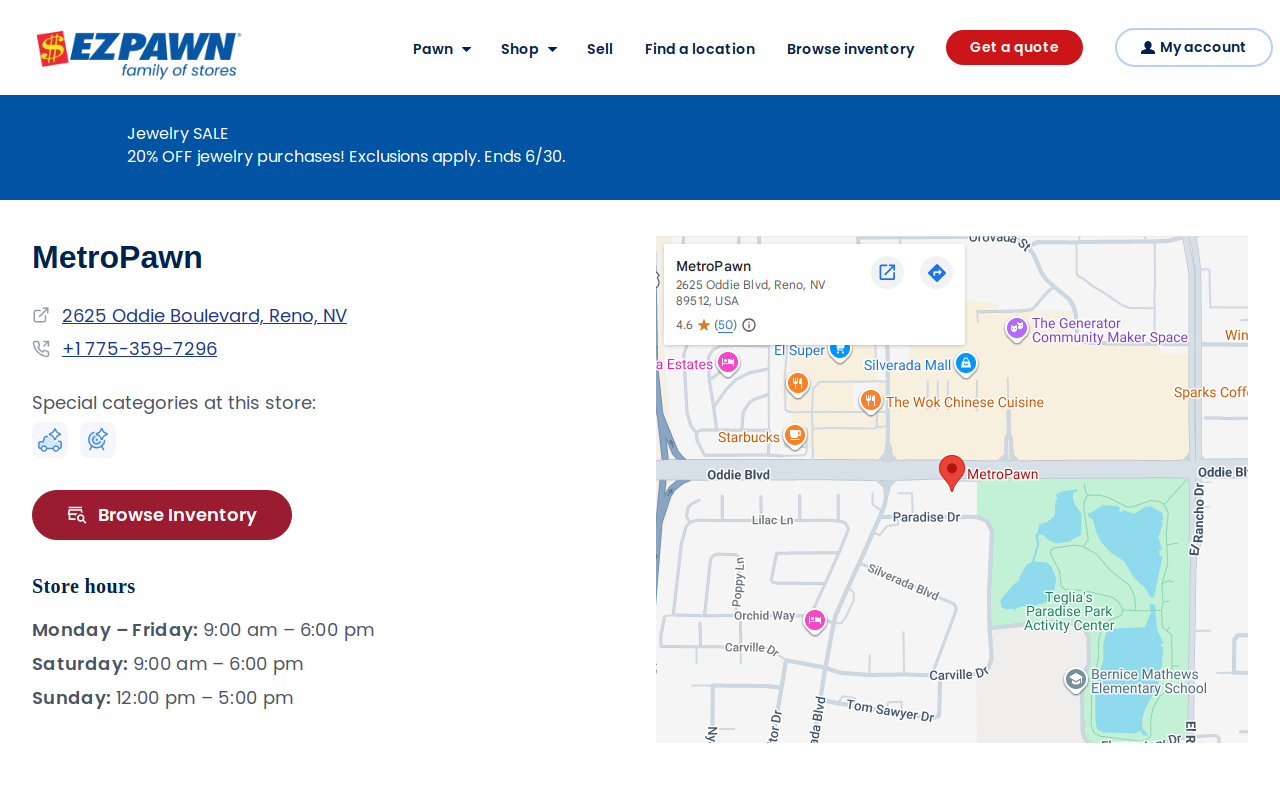Screen dimensions: 1280x800
Task: Click the Starbucks coffee marker
Action: click(x=794, y=436)
